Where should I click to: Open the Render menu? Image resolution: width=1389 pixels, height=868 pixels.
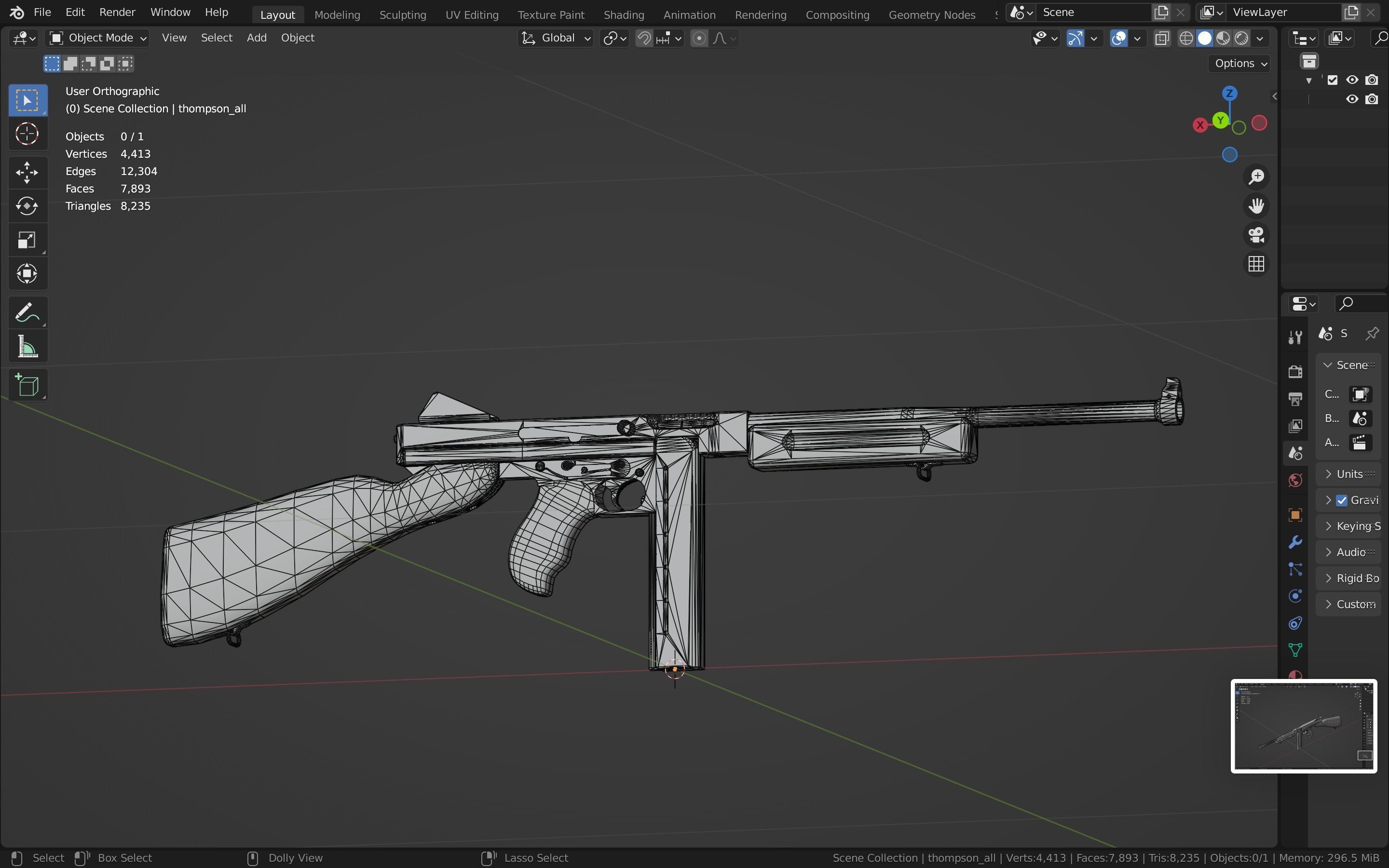tap(117, 12)
